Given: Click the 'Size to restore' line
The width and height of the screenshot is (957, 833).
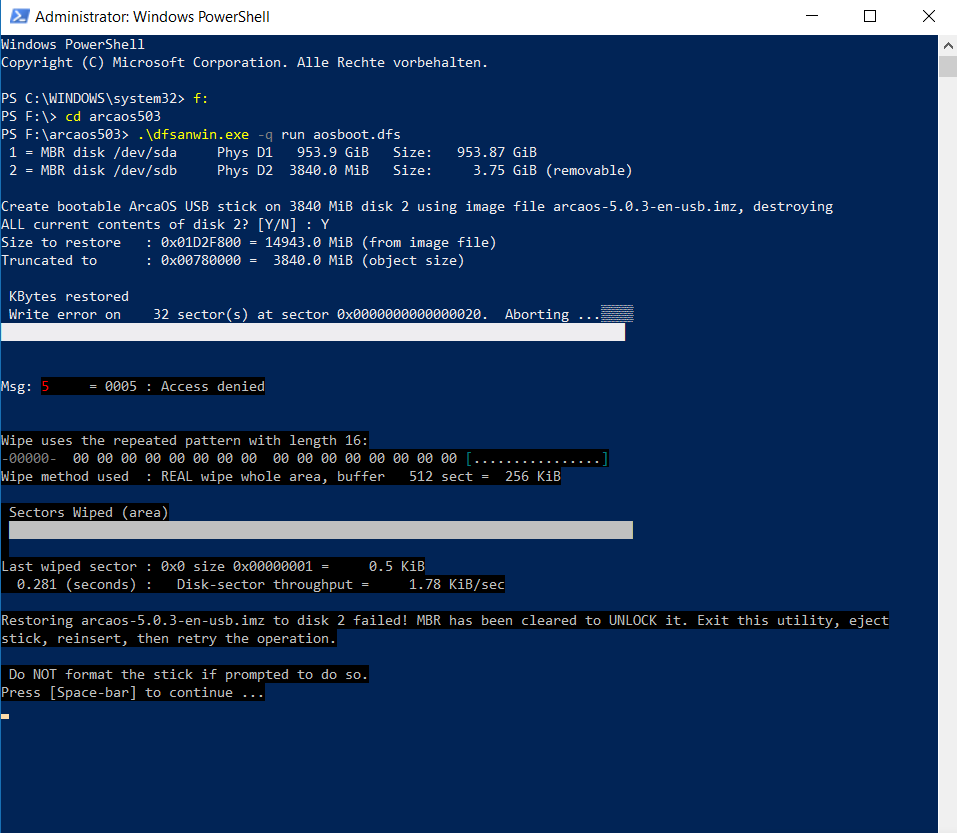Looking at the screenshot, I should coord(248,243).
